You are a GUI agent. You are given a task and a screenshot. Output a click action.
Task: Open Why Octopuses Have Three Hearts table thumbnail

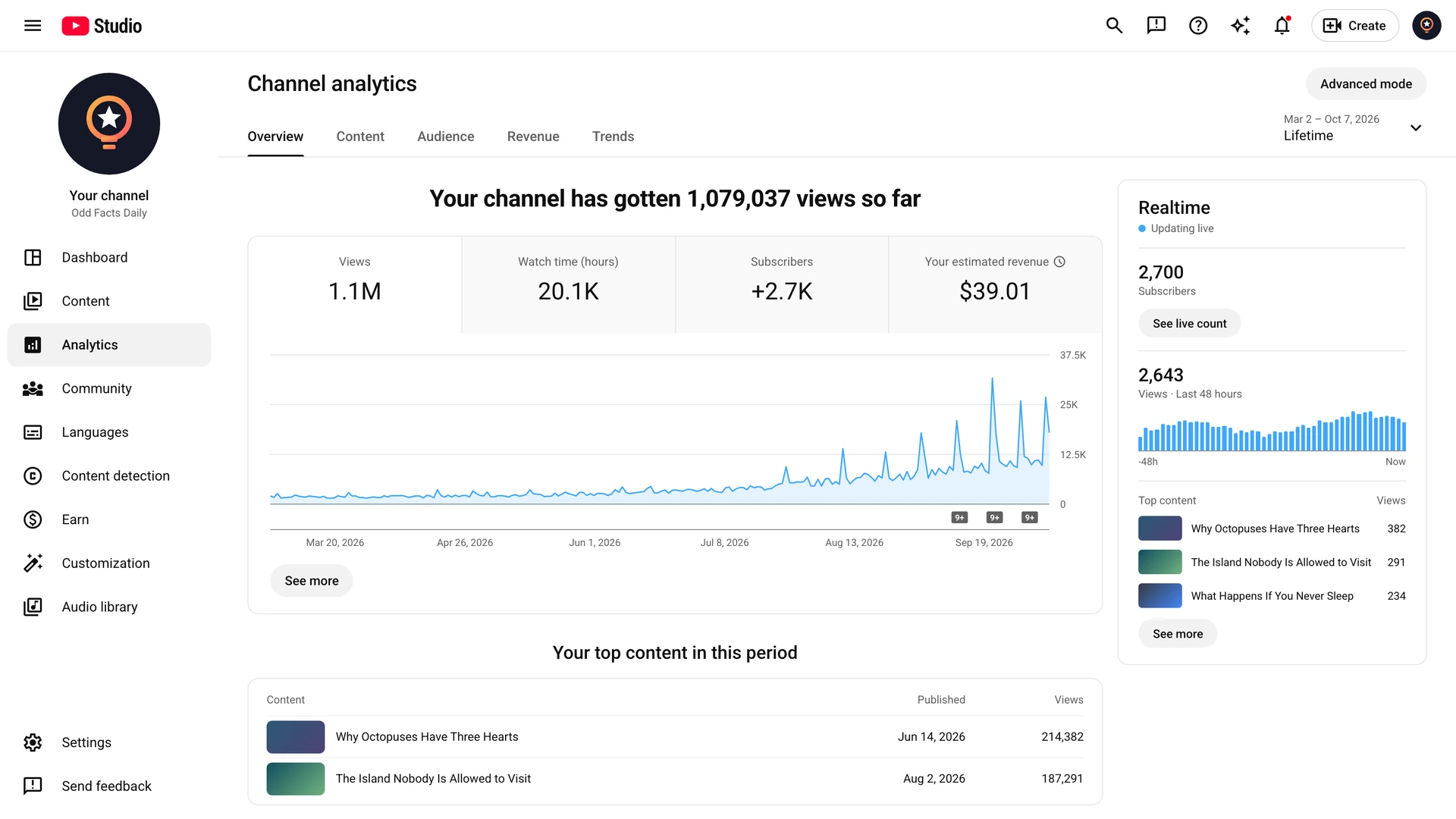tap(296, 737)
